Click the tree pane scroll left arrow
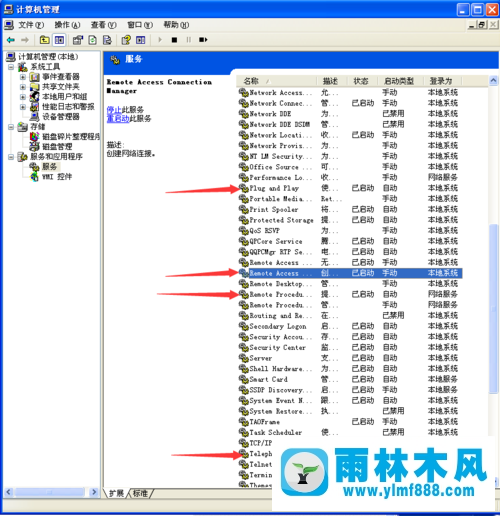The image size is (500, 516). (x=9, y=492)
